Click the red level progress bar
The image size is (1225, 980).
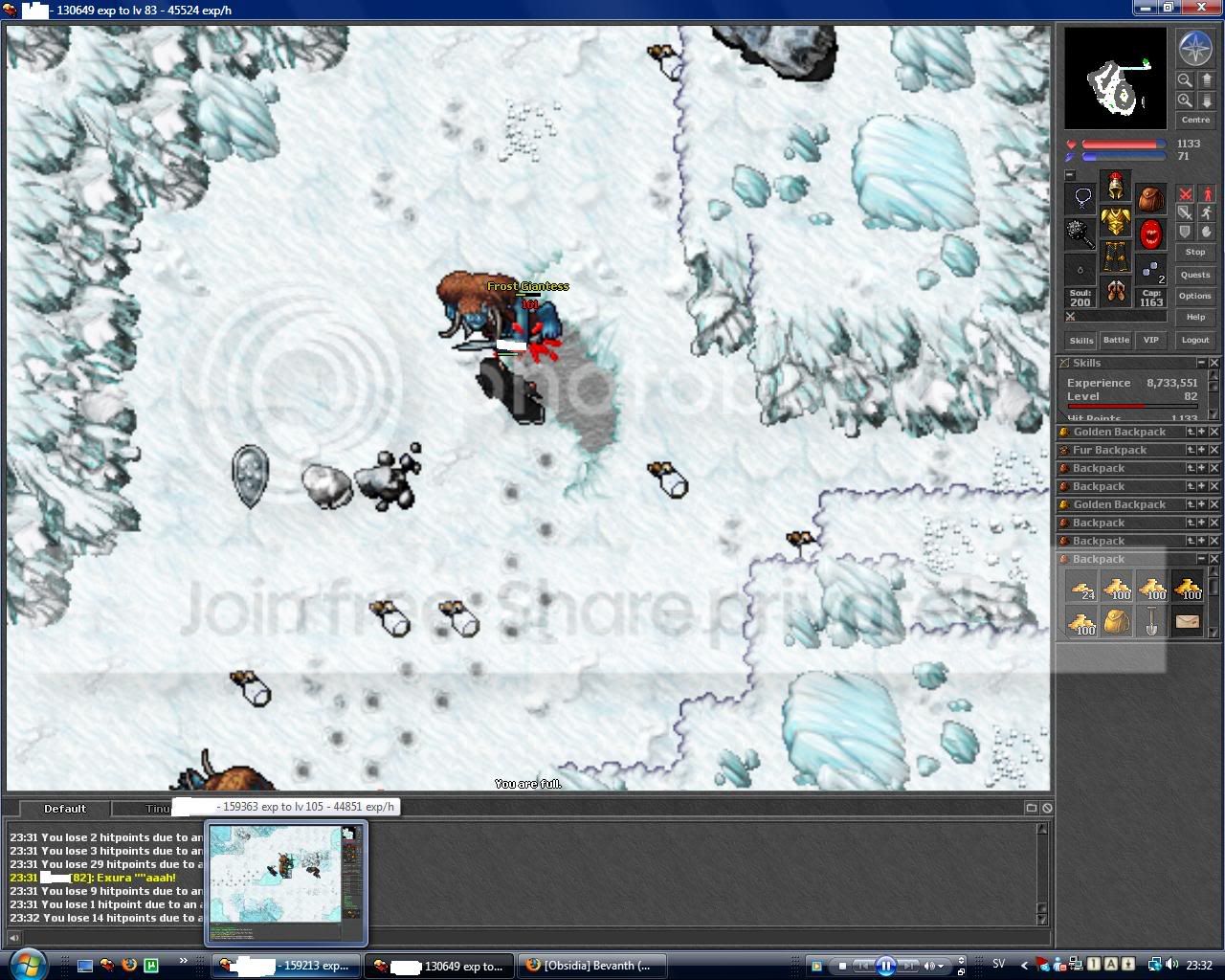[1132, 406]
